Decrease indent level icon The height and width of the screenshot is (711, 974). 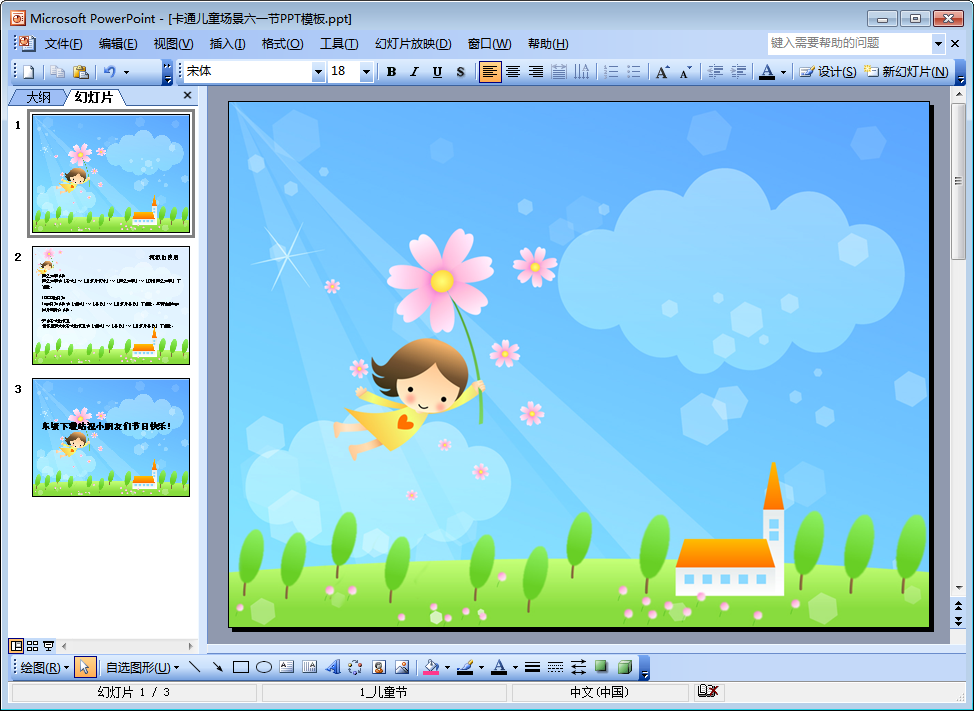pos(715,72)
